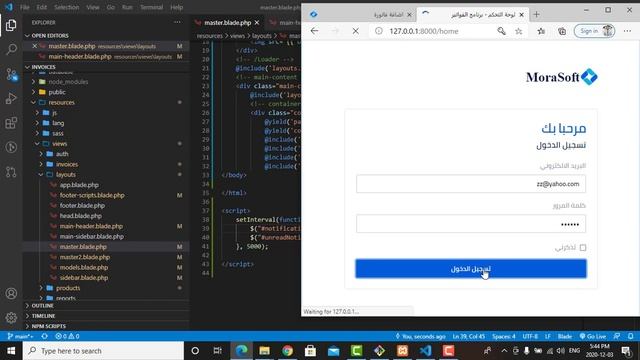Open main-sidebar.blade.php in the file tree
This screenshot has width=640, height=360.
(x=91, y=236)
